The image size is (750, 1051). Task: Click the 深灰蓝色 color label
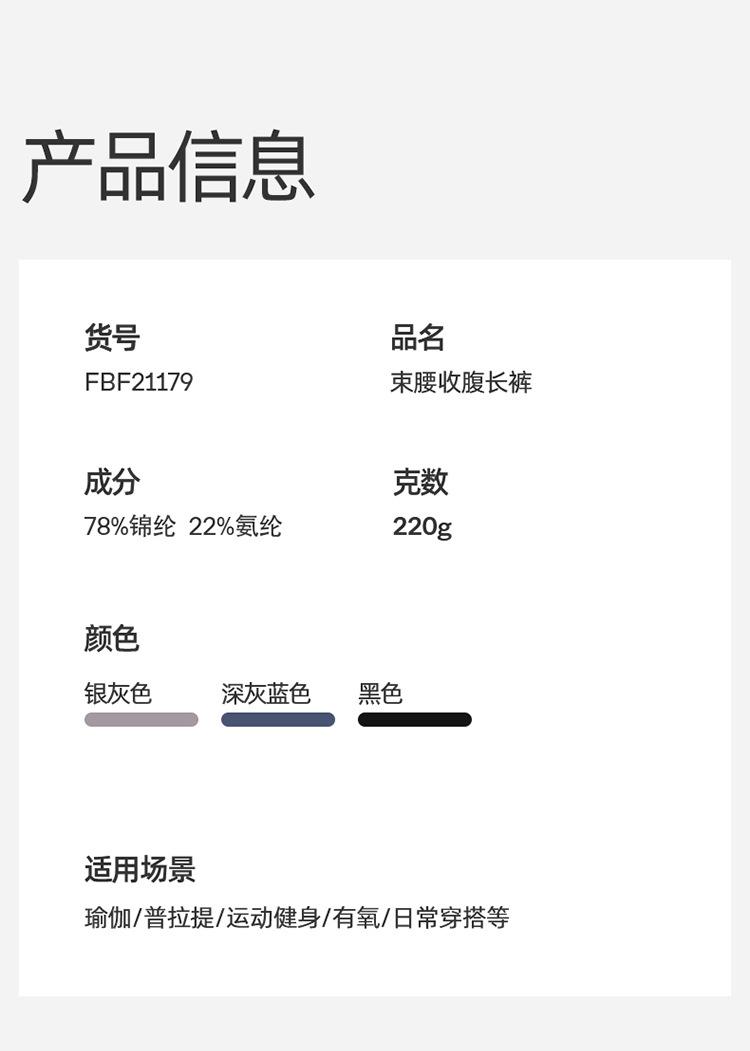pos(266,693)
